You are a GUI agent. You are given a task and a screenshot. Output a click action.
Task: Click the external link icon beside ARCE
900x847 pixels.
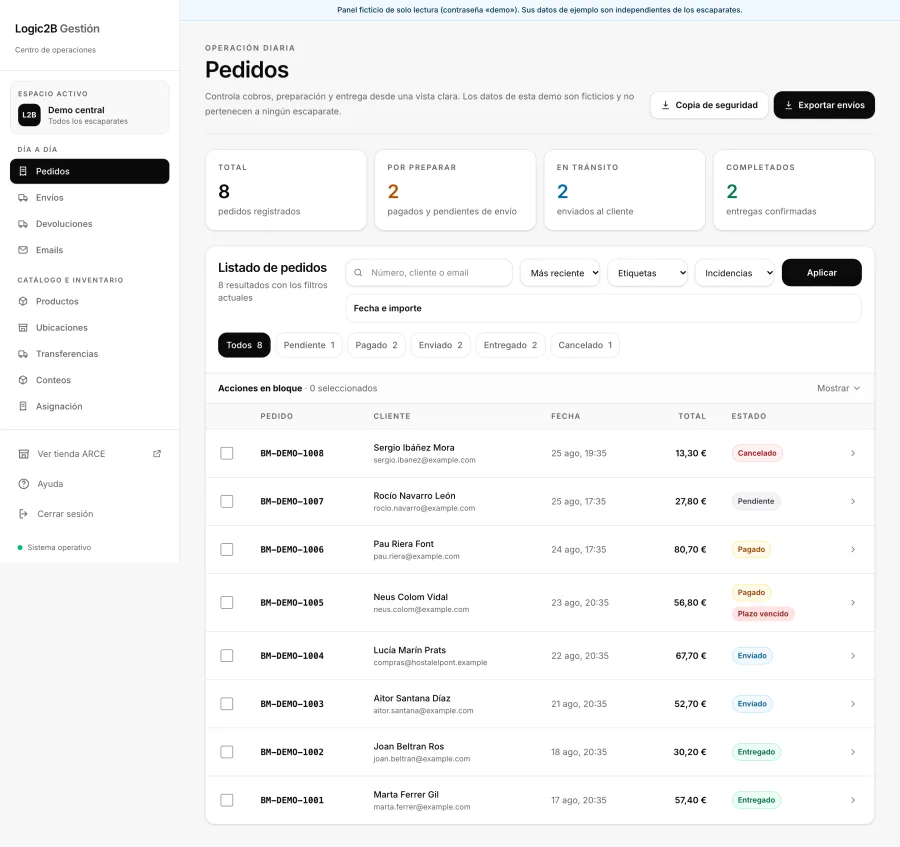tap(157, 453)
